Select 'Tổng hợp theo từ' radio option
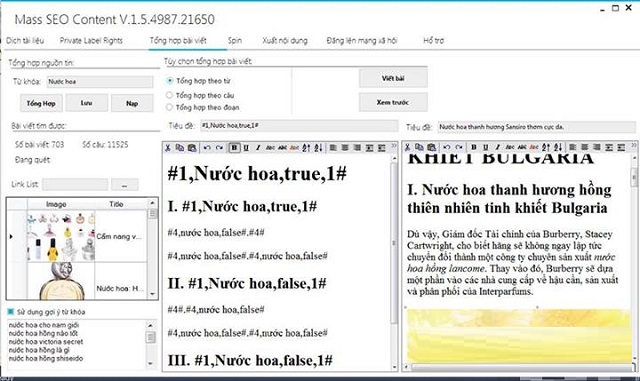 point(169,81)
